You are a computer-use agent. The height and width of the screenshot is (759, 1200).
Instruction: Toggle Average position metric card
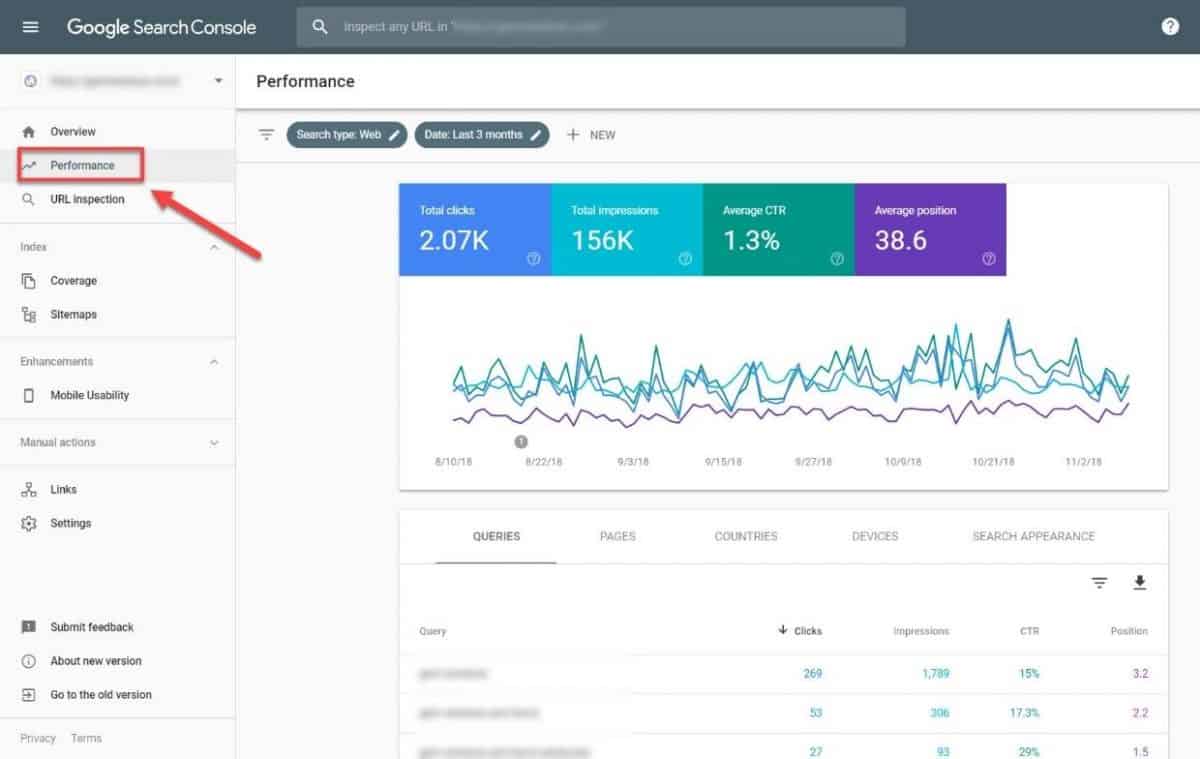pyautogui.click(x=931, y=230)
